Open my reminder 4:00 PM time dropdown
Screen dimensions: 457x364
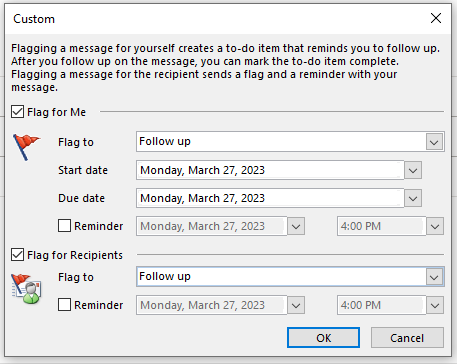point(435,226)
